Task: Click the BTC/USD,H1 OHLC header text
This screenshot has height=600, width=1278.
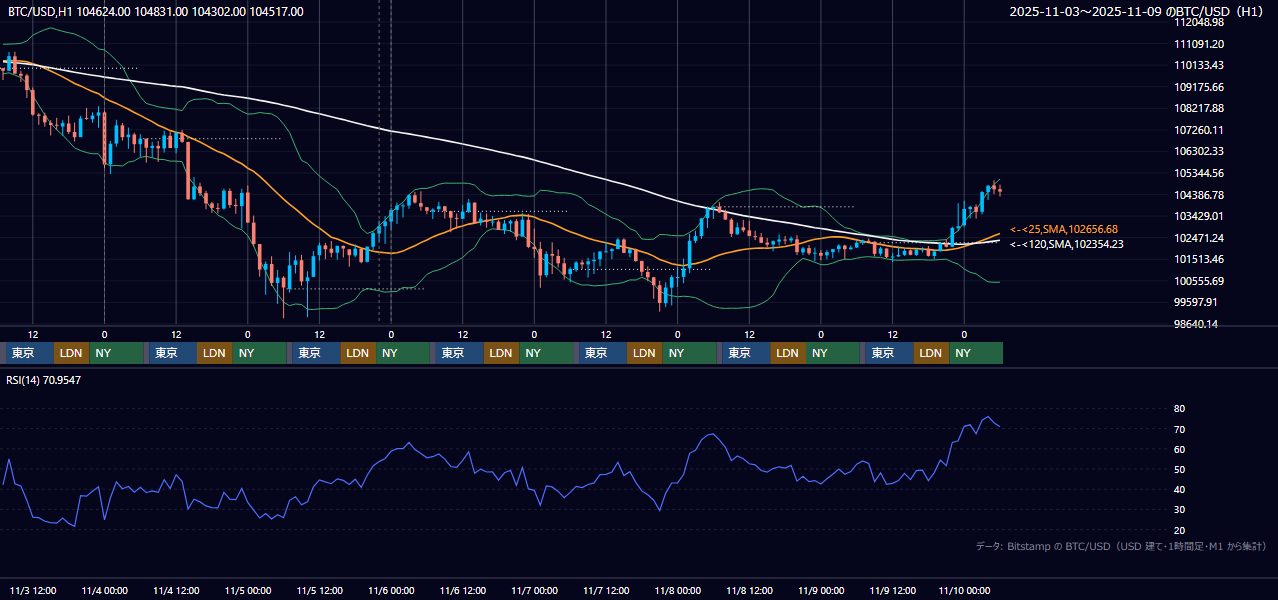Action: pyautogui.click(x=156, y=12)
